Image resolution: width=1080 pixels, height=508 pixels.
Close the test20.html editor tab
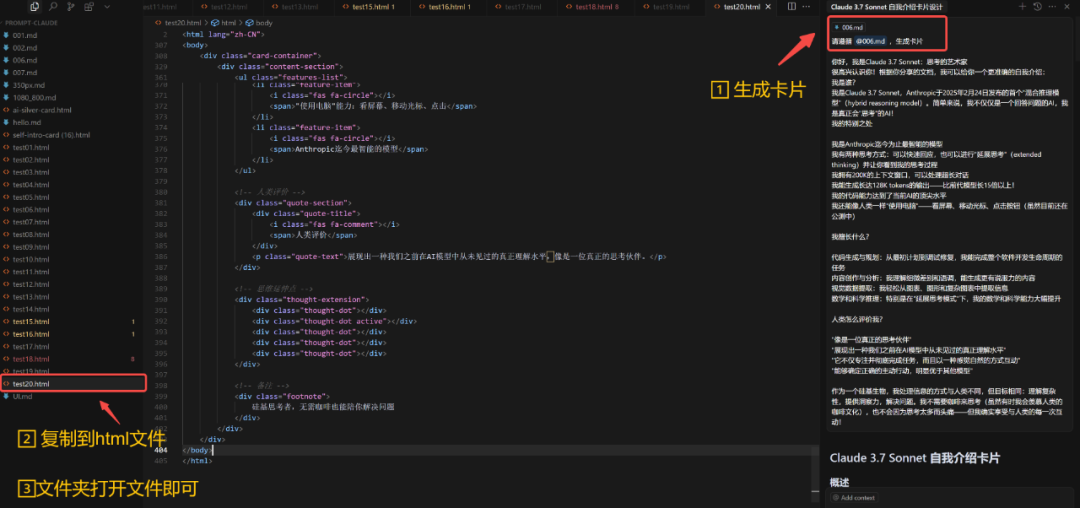(x=768, y=7)
